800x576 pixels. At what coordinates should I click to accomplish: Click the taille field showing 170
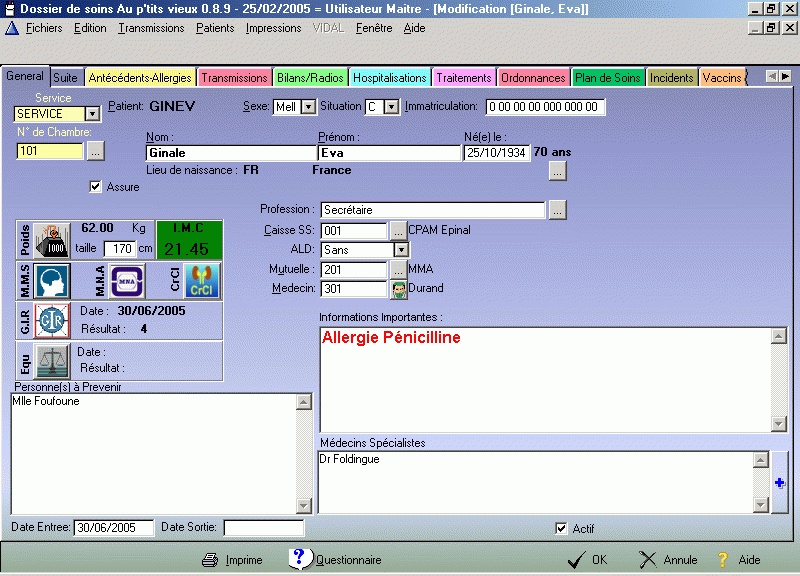click(120, 248)
